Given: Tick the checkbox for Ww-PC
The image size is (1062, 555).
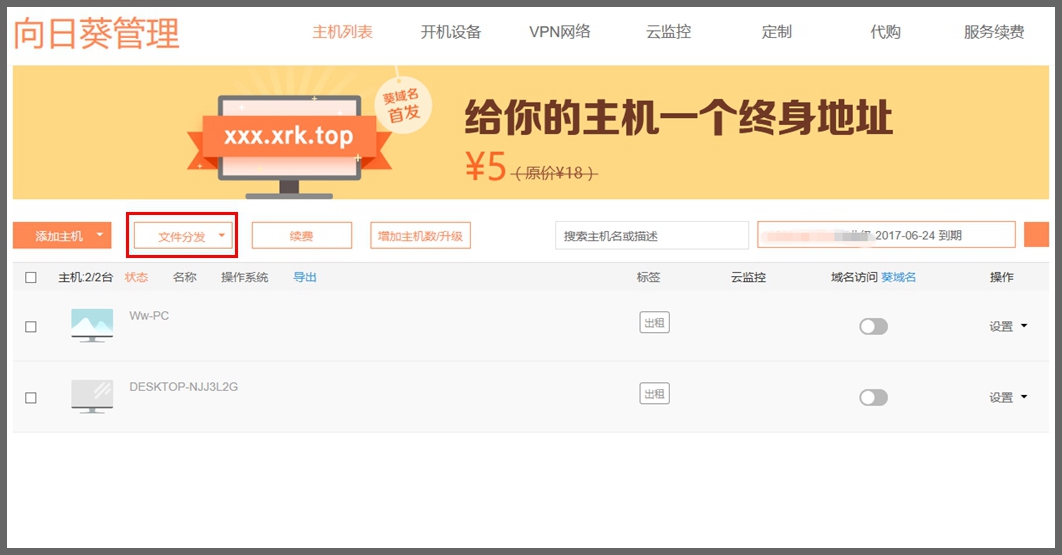Looking at the screenshot, I should [31, 327].
